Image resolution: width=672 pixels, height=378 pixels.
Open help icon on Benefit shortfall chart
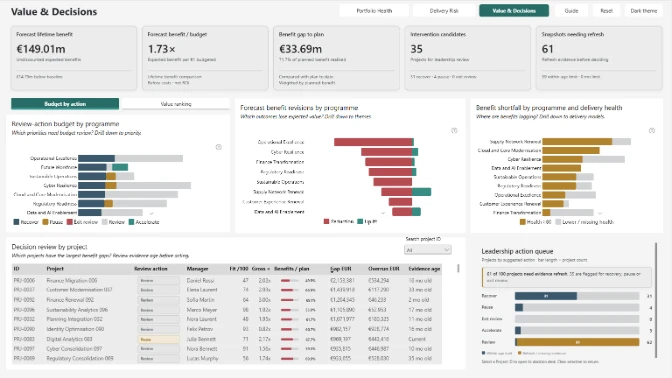tap(652, 131)
